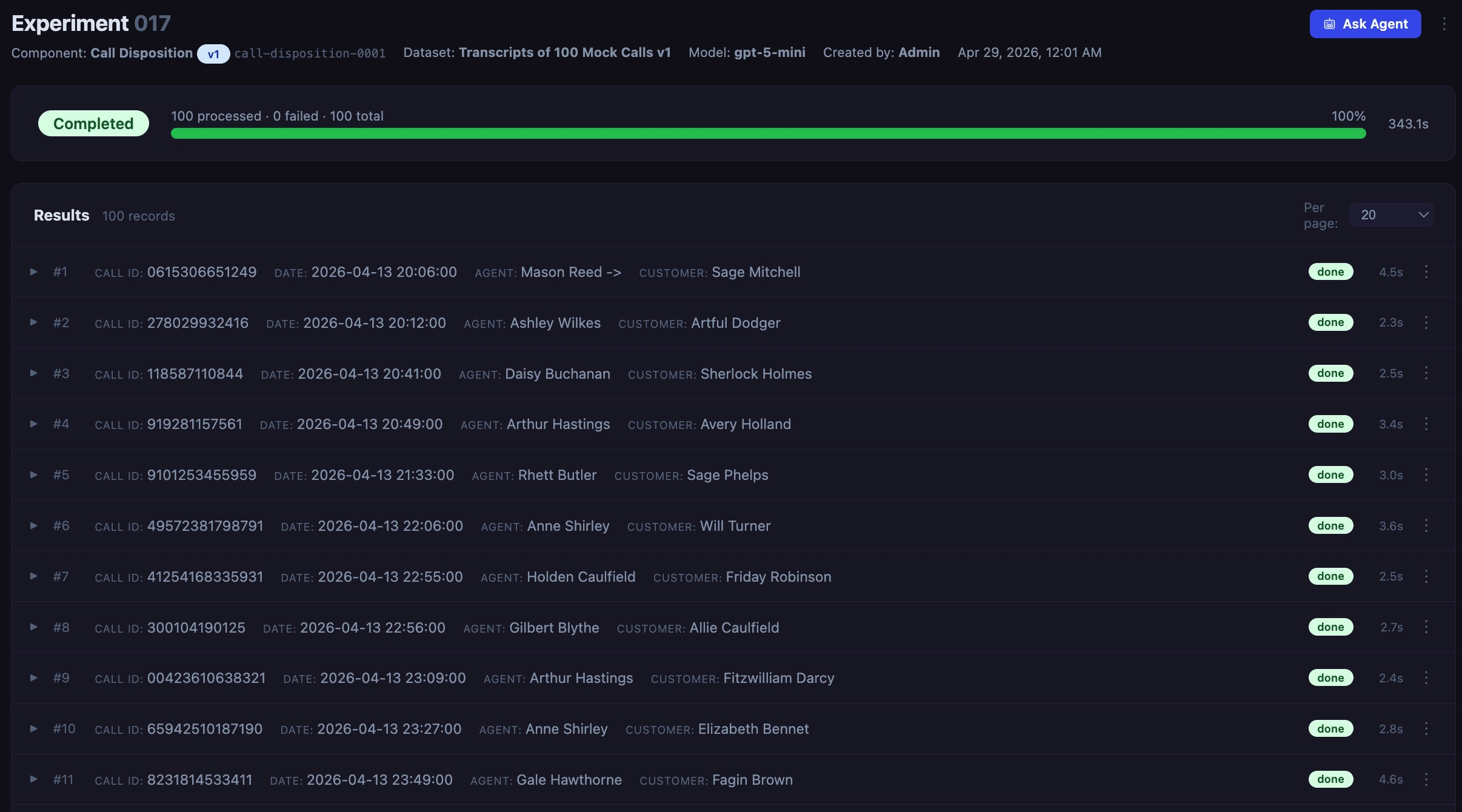Viewport: 1462px width, 812px height.
Task: Expand result row #5
Action: pos(34,475)
